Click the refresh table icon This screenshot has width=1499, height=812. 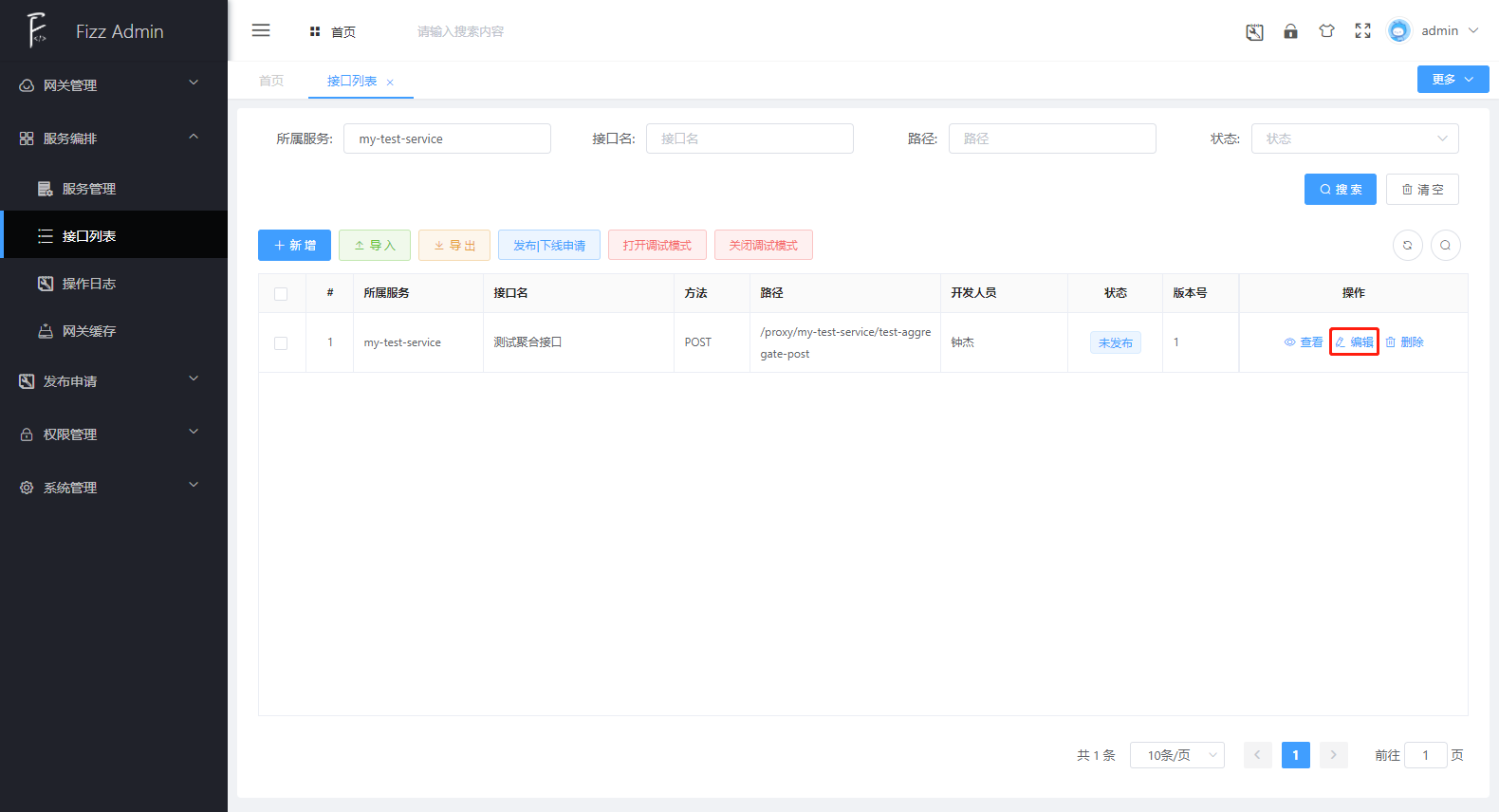[1407, 245]
